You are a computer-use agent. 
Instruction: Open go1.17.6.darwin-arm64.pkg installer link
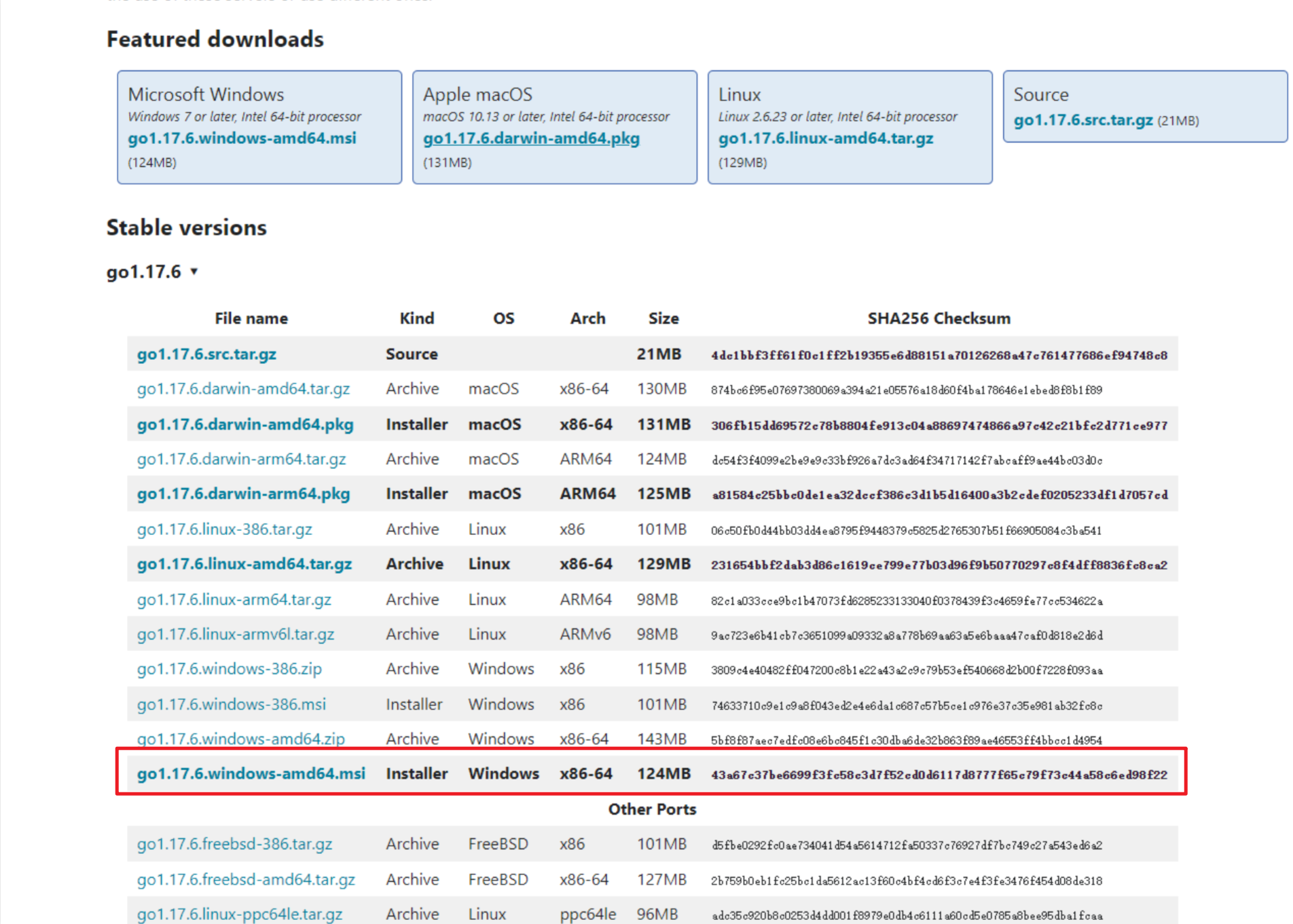click(243, 494)
